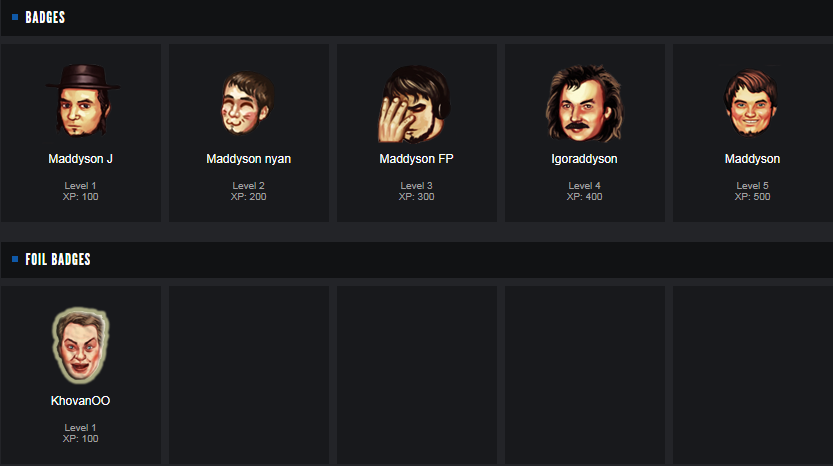Click the empty second foil badge slot
This screenshot has width=833, height=466.
[x=249, y=375]
